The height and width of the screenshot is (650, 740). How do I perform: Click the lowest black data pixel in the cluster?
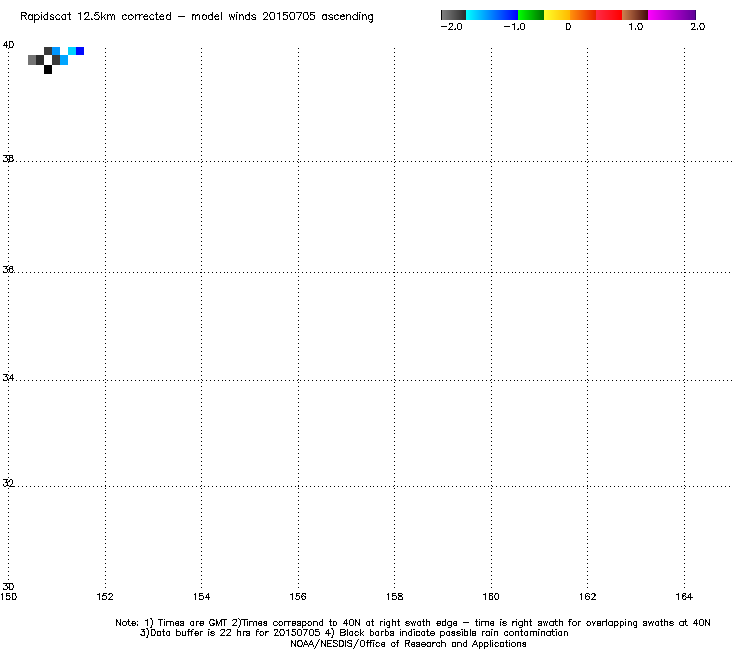48,70
